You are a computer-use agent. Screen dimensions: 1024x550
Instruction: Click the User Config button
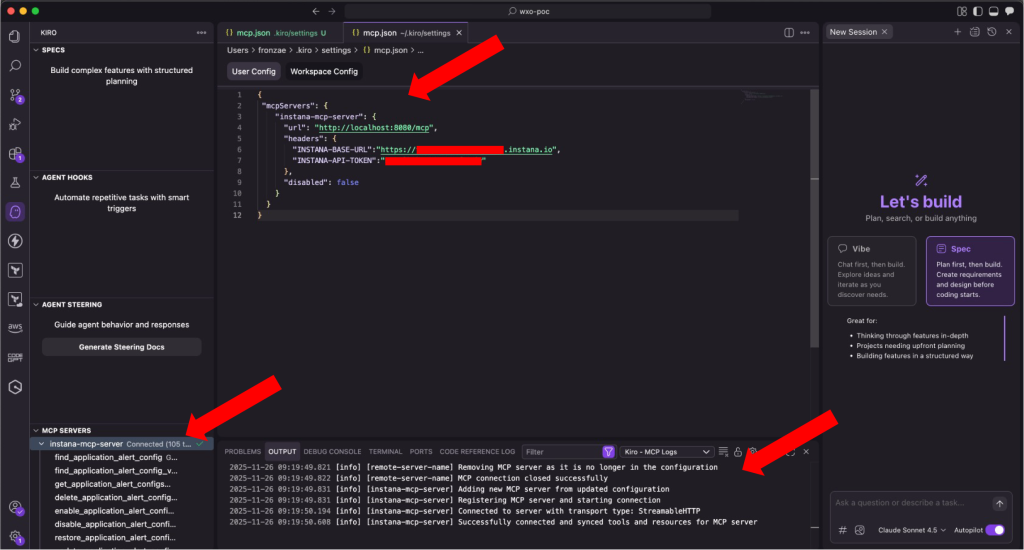coord(253,71)
